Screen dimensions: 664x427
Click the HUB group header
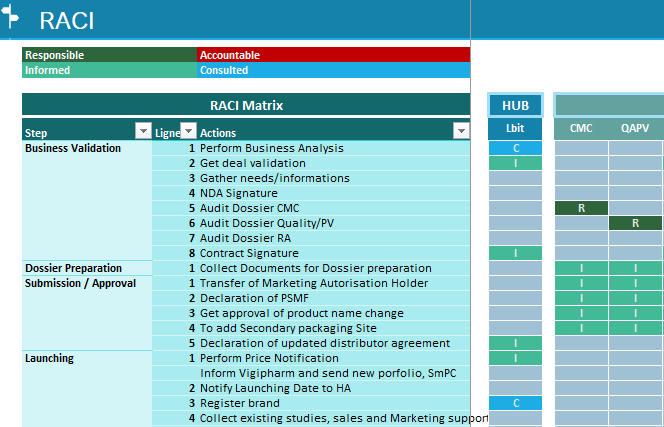[x=515, y=105]
